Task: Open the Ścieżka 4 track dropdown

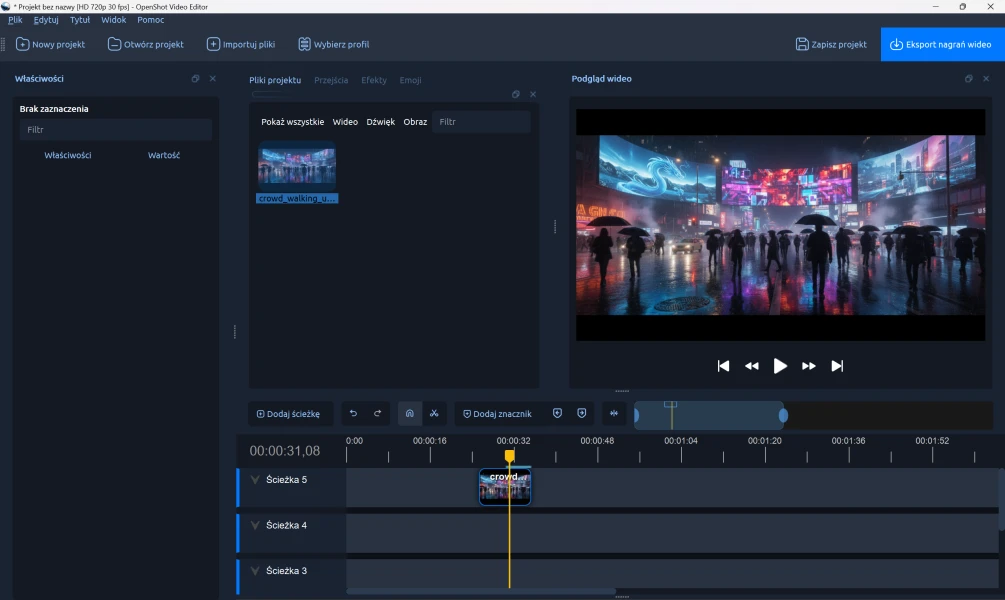Action: [x=255, y=525]
